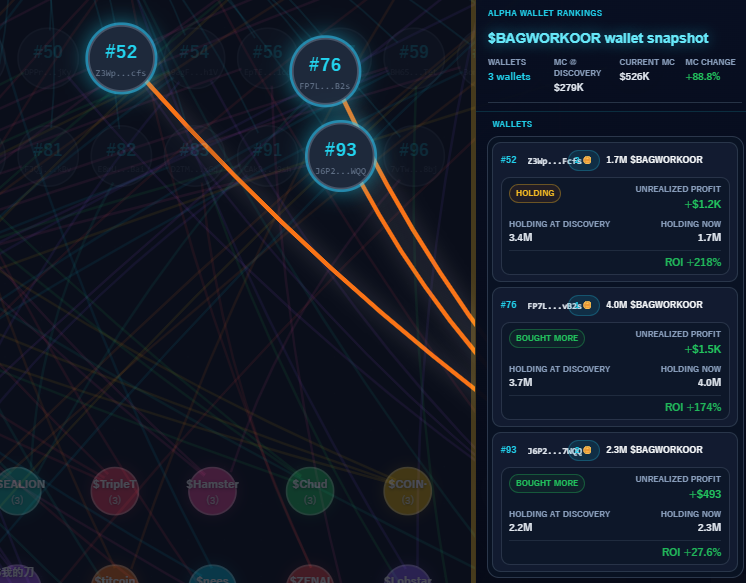Select the highlighted #76 wallet node
746x583 pixels.
(325, 71)
